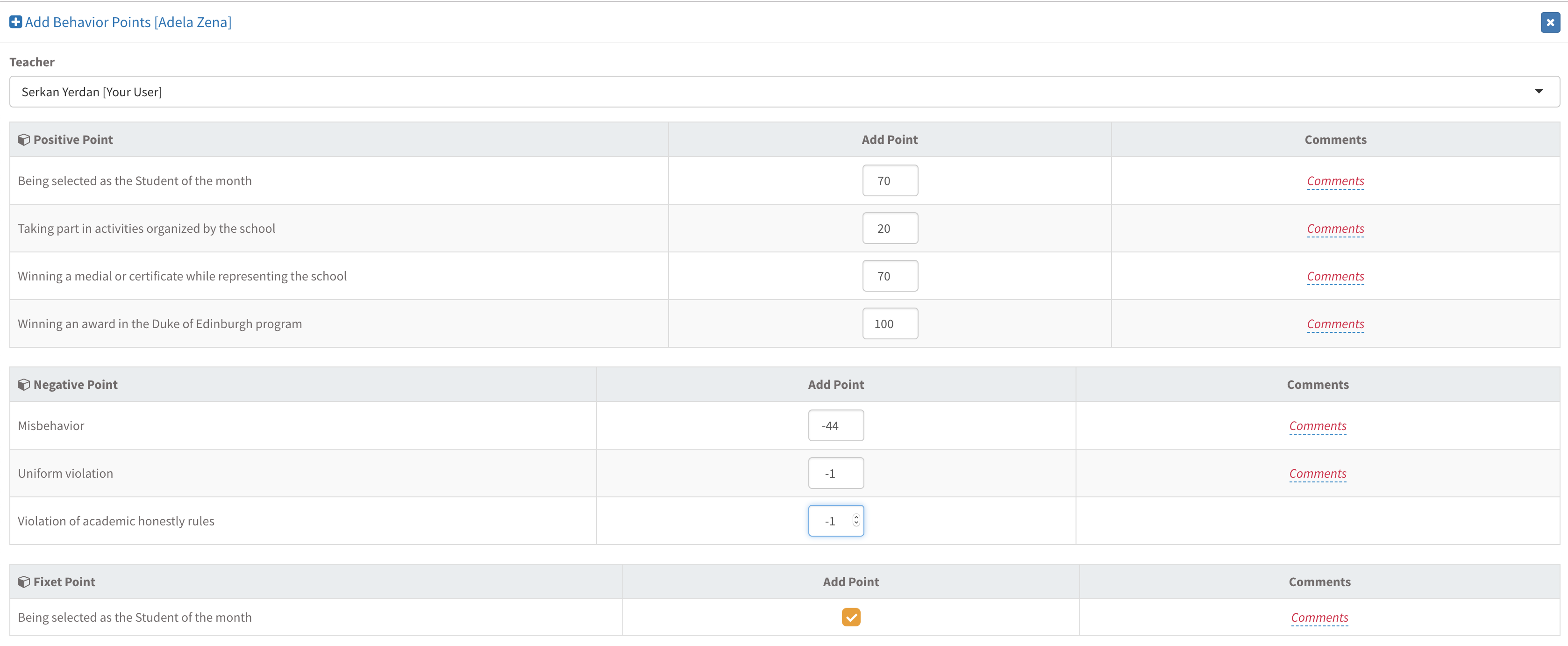Click 'Taking part in activities organized by the school'
Image resolution: width=1568 pixels, height=646 pixels.
click(x=146, y=228)
